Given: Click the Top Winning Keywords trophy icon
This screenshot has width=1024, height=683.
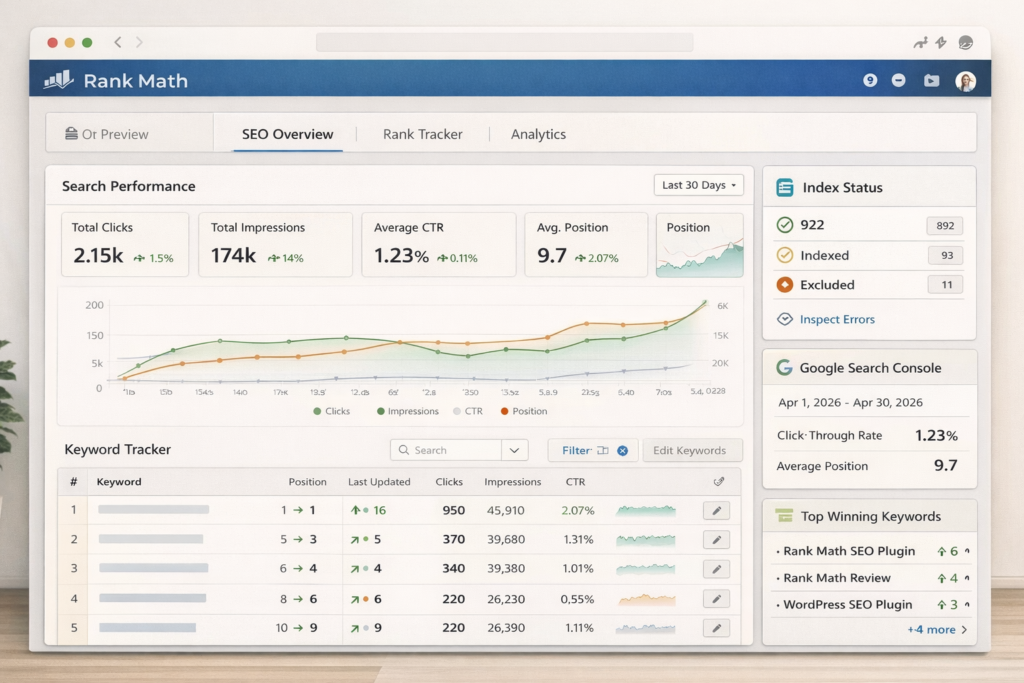Looking at the screenshot, I should [786, 516].
